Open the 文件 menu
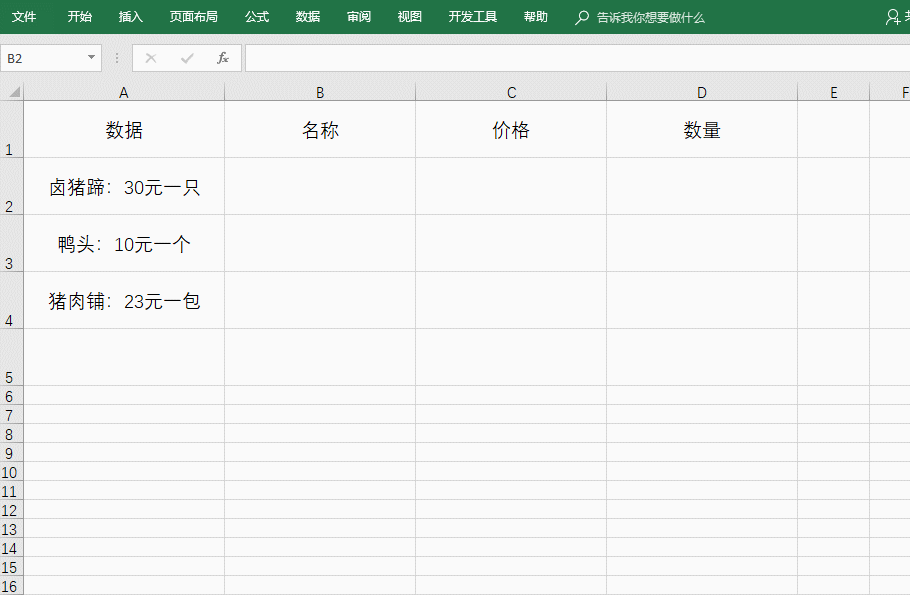 point(24,17)
